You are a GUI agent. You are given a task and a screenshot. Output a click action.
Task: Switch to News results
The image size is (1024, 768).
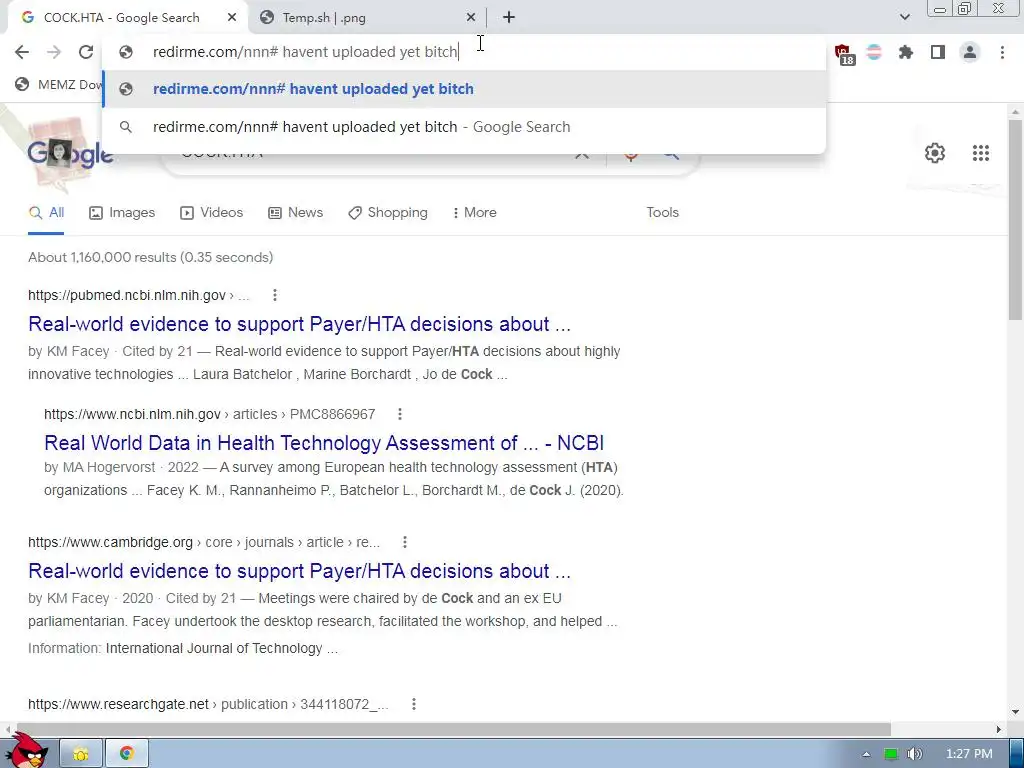tap(296, 213)
